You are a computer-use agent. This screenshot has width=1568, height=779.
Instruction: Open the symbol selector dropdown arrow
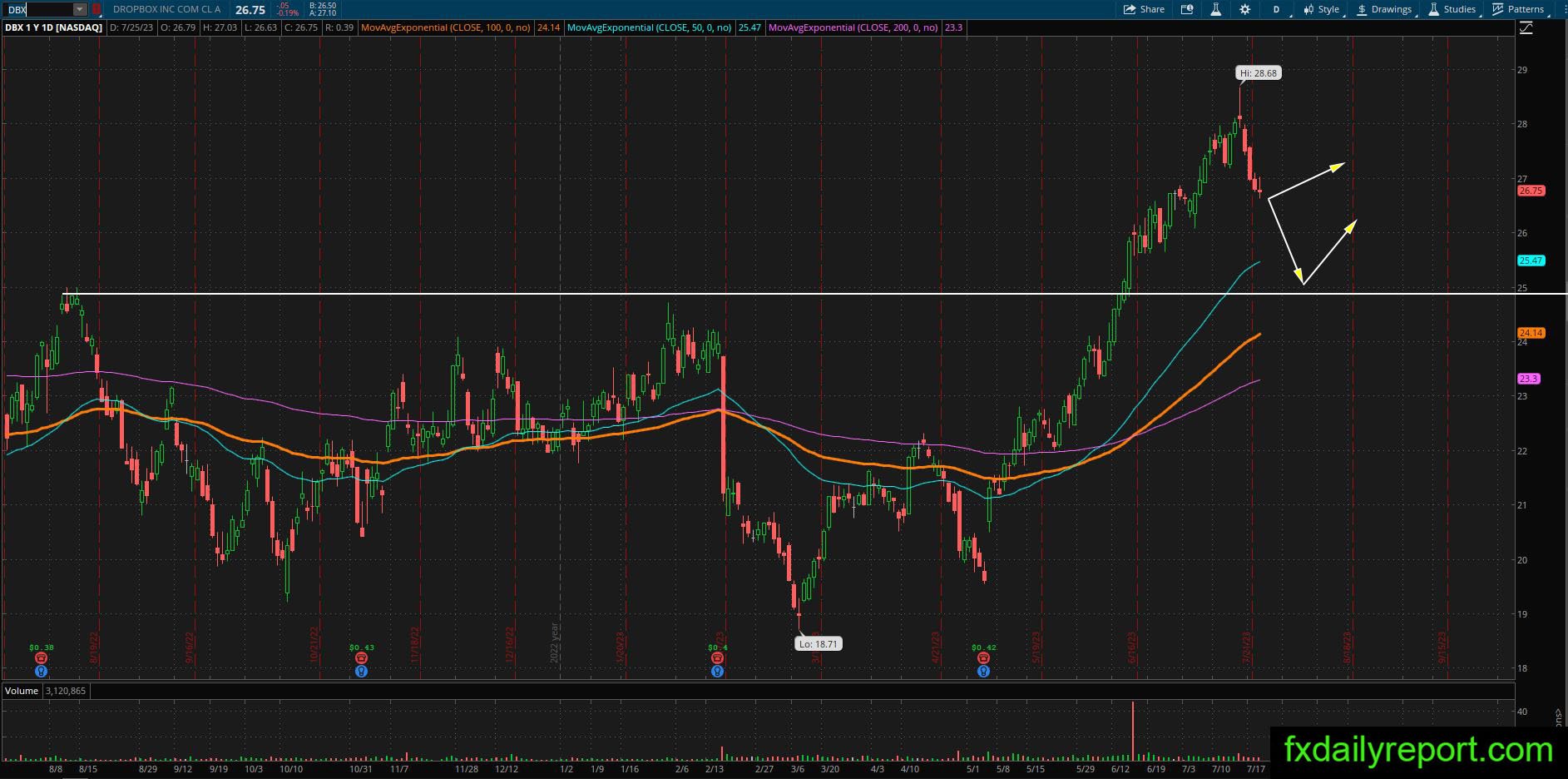click(80, 9)
